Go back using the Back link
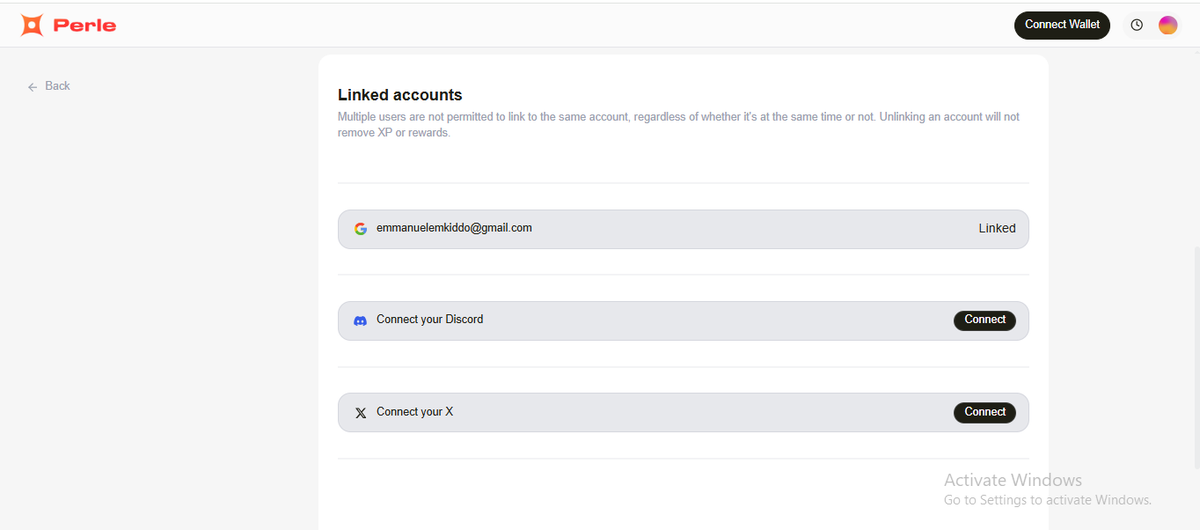Viewport: 1200px width, 530px height. pos(49,86)
